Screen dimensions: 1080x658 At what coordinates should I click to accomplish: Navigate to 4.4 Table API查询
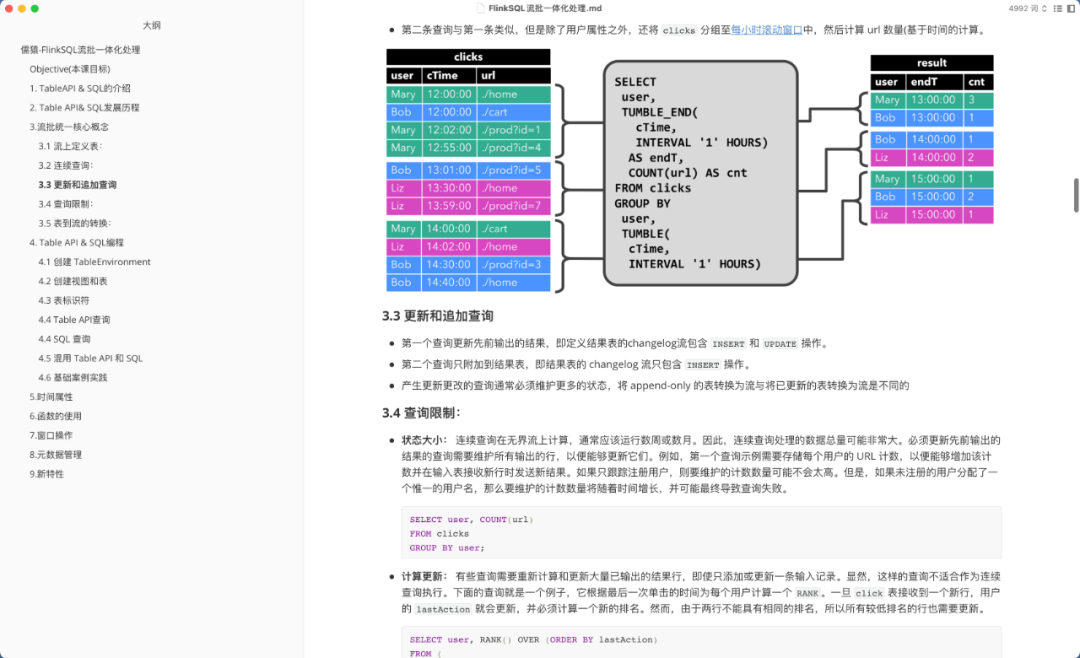[x=74, y=320]
